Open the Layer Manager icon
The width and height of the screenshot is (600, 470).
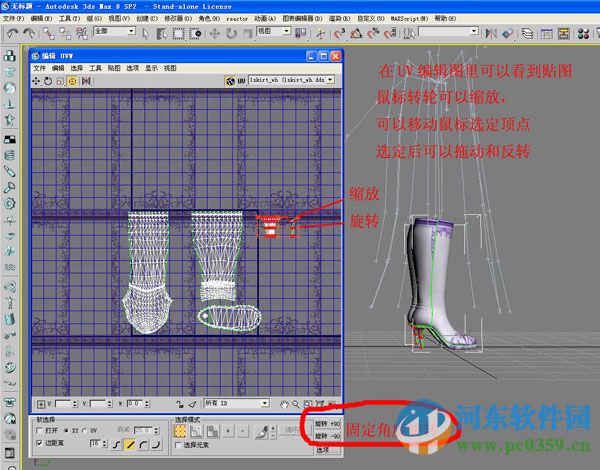click(x=527, y=34)
